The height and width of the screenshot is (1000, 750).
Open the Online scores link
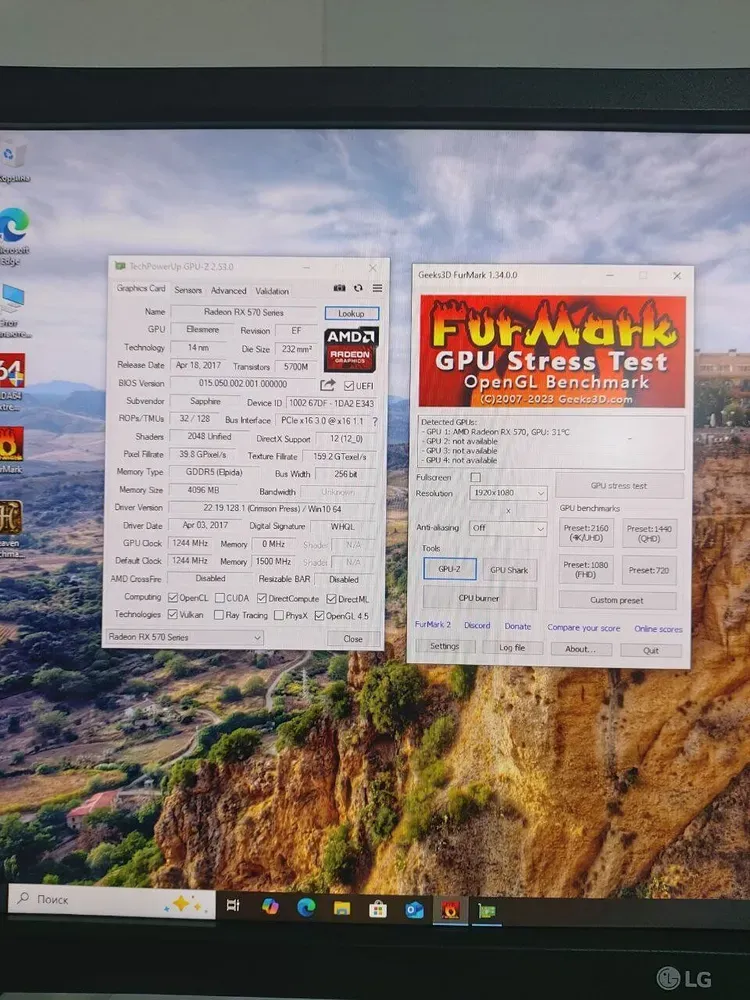pos(658,629)
